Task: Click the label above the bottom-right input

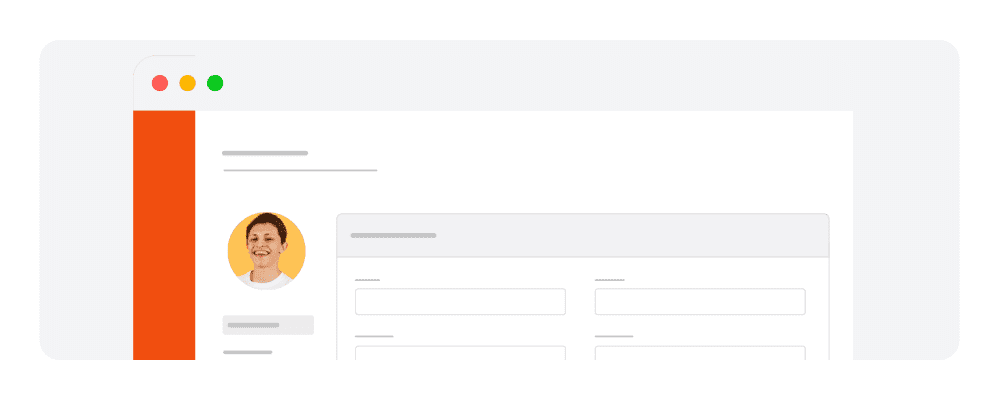Action: pos(614,336)
